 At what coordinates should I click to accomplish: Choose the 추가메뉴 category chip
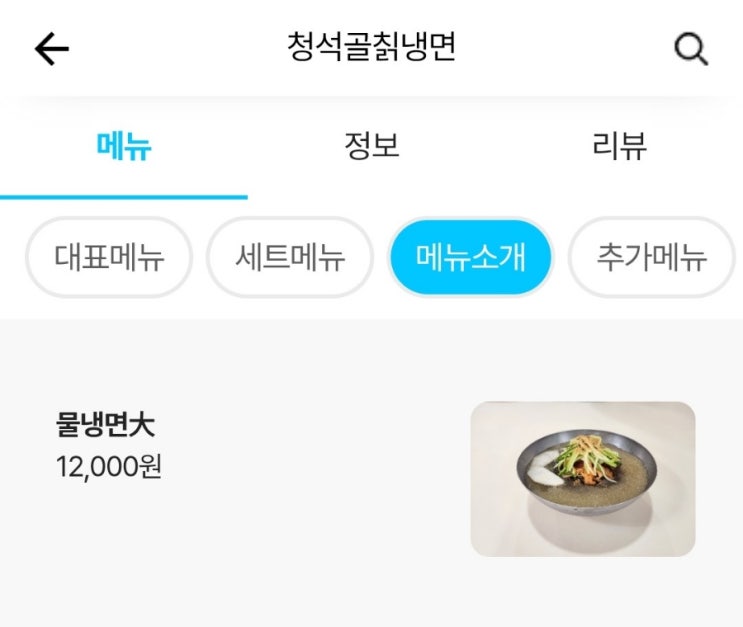pyautogui.click(x=651, y=258)
